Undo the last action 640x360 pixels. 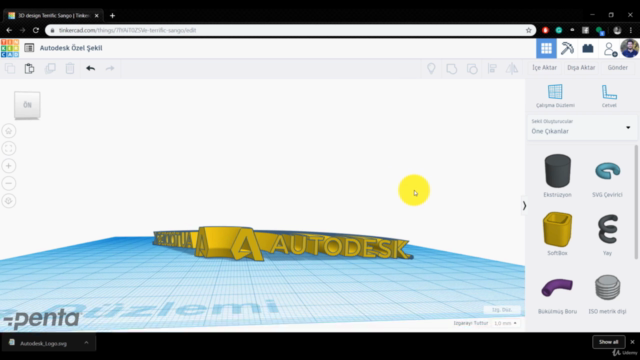[90, 68]
